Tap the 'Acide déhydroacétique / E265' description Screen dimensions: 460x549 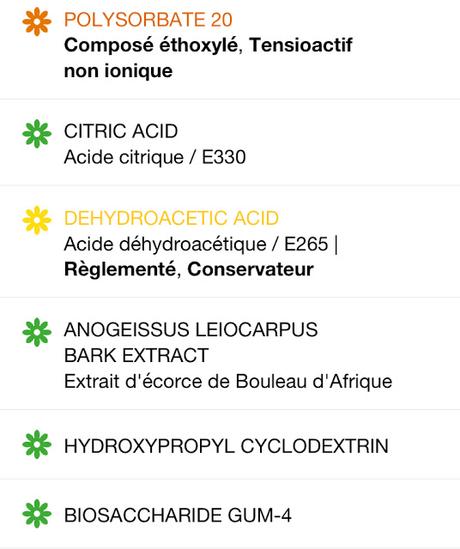(196, 244)
